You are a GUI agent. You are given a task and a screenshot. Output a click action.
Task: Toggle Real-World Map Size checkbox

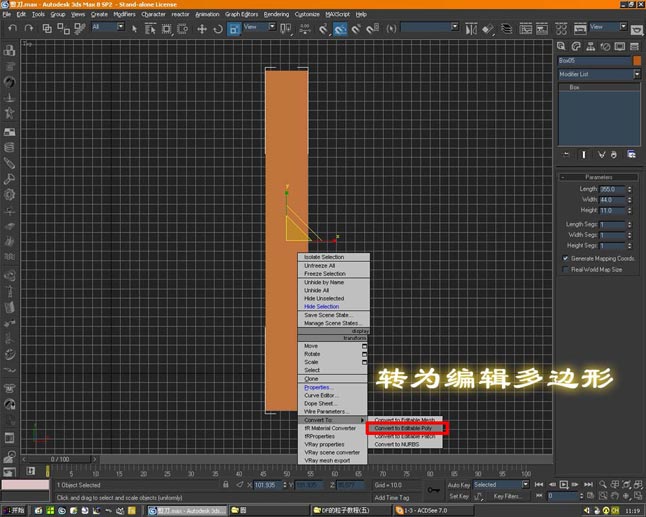coord(566,269)
